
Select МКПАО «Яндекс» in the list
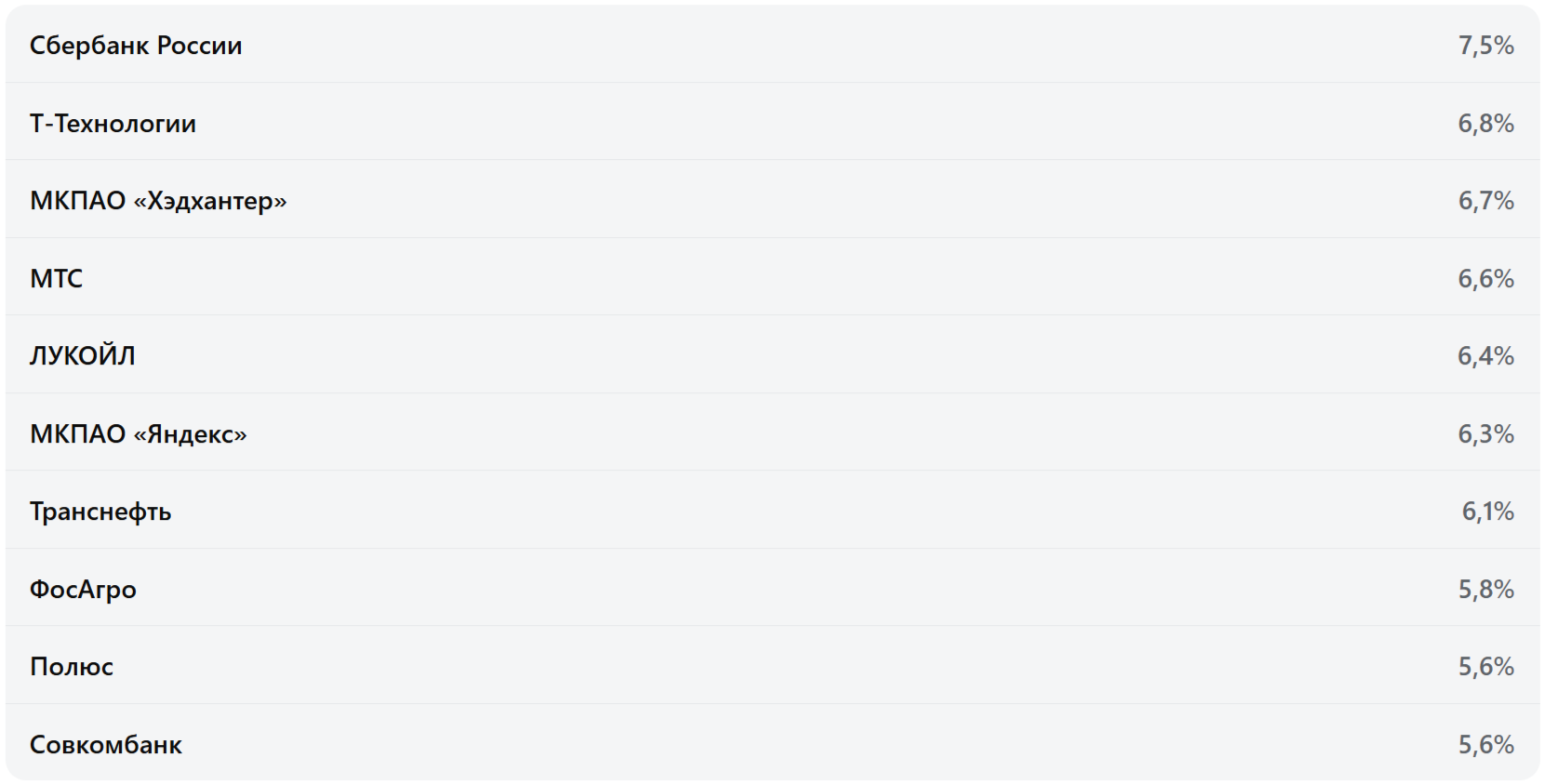click(139, 434)
